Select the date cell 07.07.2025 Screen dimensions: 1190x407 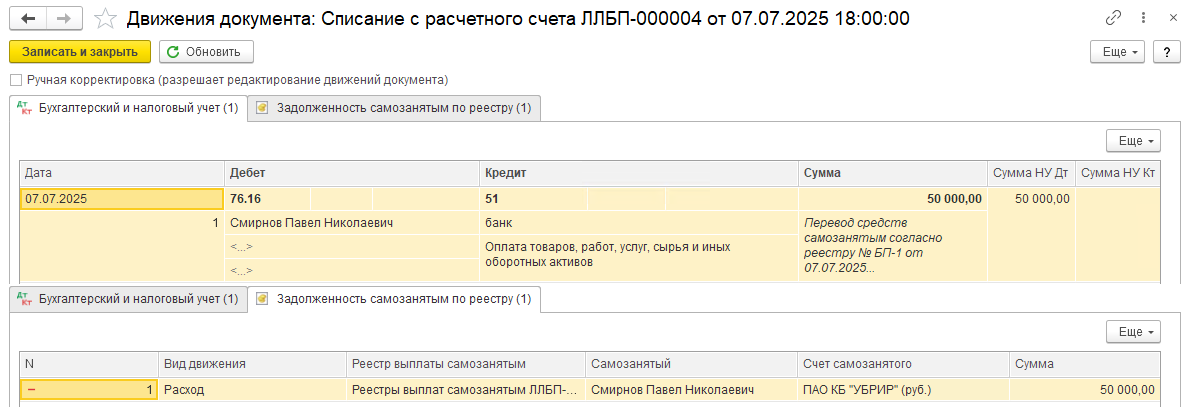(x=121, y=199)
